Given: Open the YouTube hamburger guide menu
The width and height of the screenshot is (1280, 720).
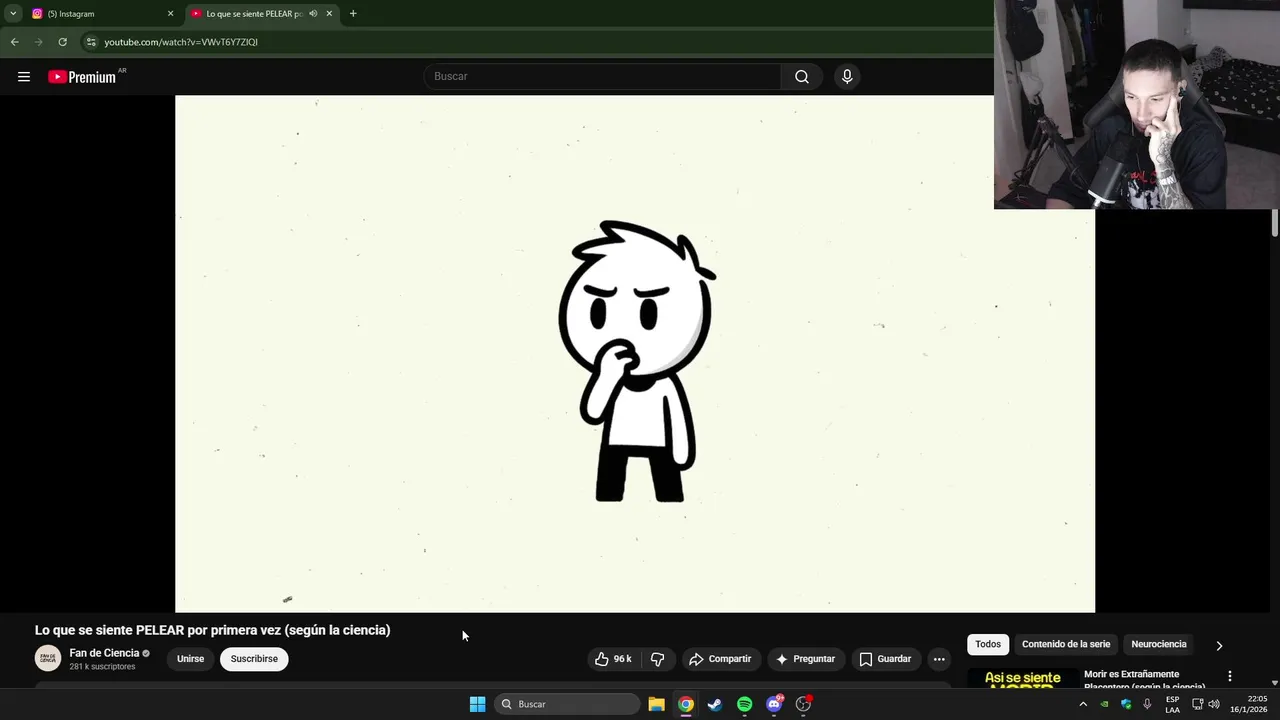Looking at the screenshot, I should [24, 77].
